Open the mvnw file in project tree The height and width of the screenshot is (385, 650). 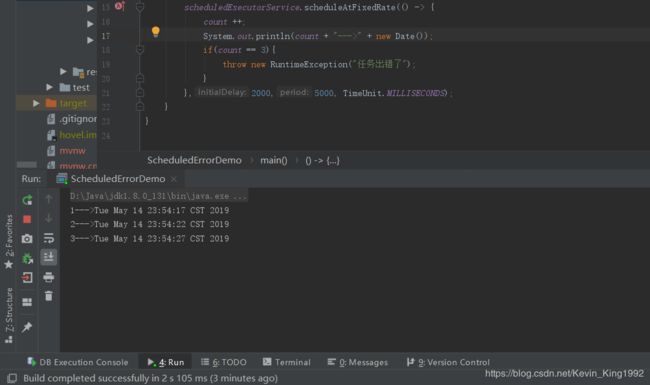point(66,151)
